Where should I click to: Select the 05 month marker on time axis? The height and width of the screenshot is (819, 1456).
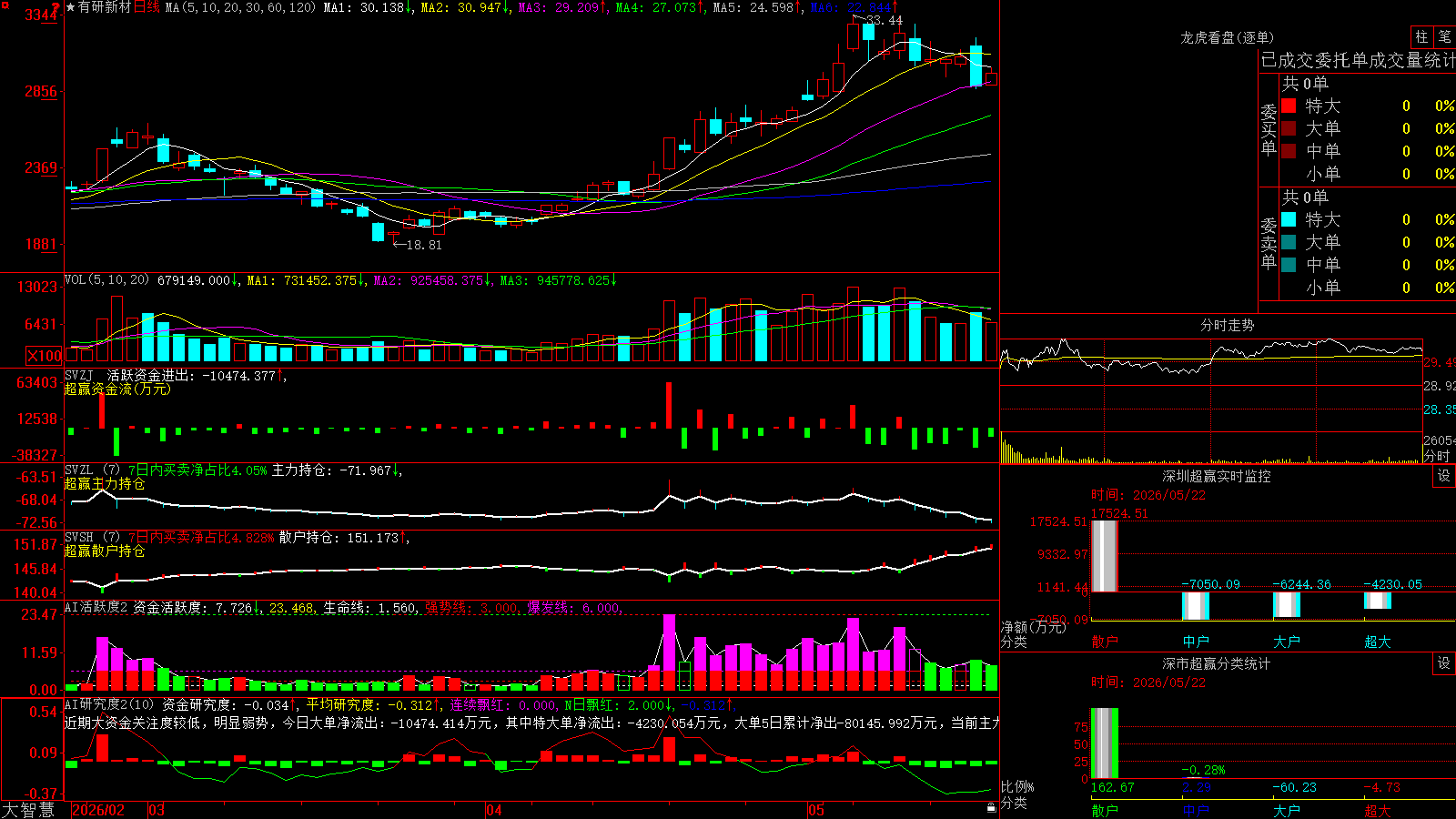[816, 810]
